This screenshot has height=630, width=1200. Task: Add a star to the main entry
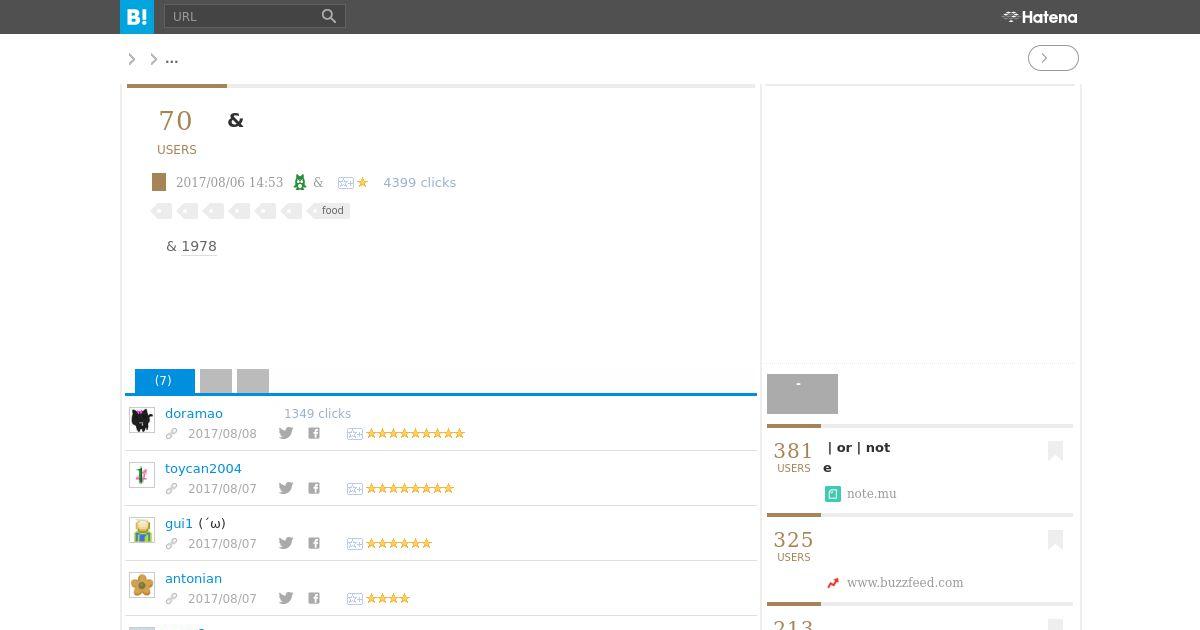pos(346,183)
